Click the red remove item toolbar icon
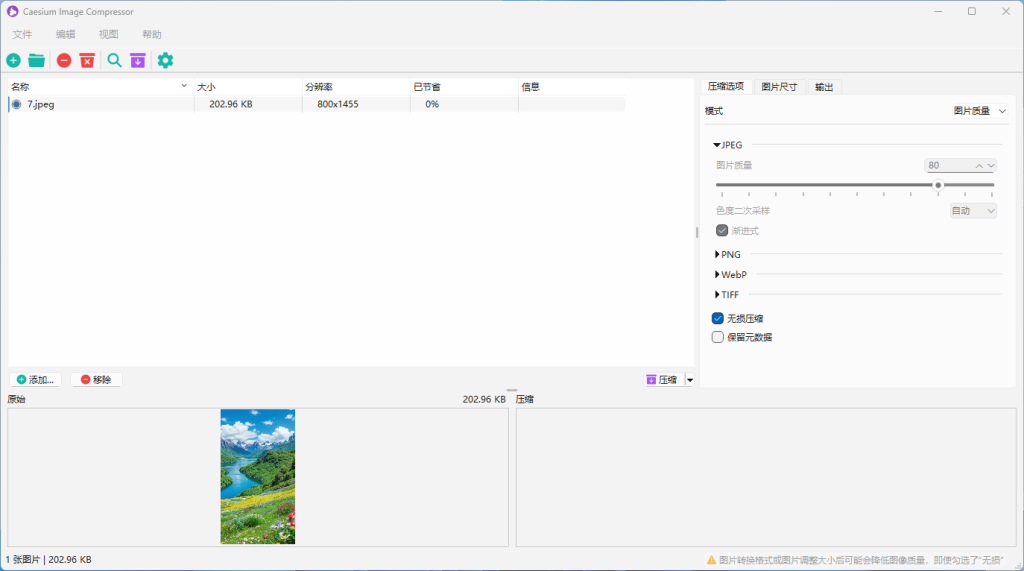1024x571 pixels. [64, 61]
